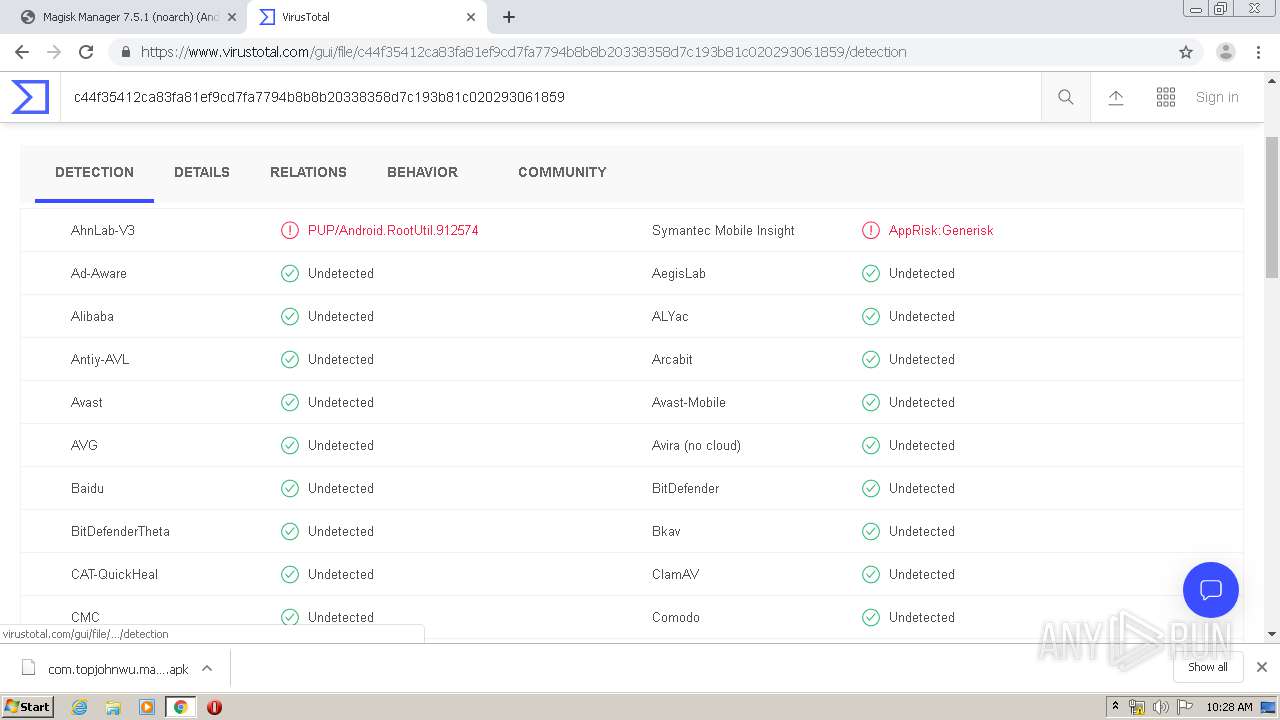This screenshot has width=1280, height=720.
Task: Click the Antiy-AVL engine name
Action: coord(100,359)
